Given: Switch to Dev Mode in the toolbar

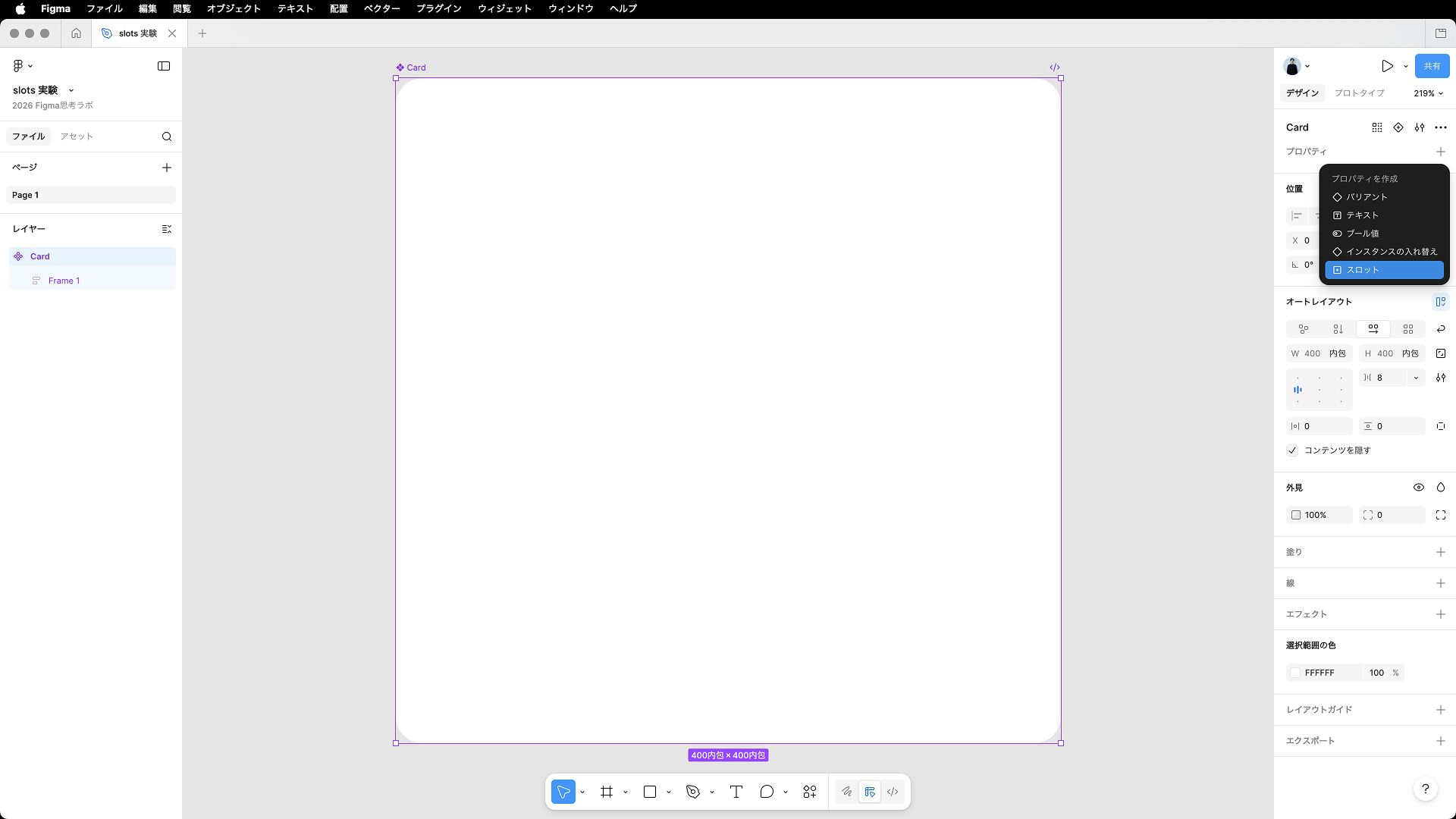Looking at the screenshot, I should [893, 792].
